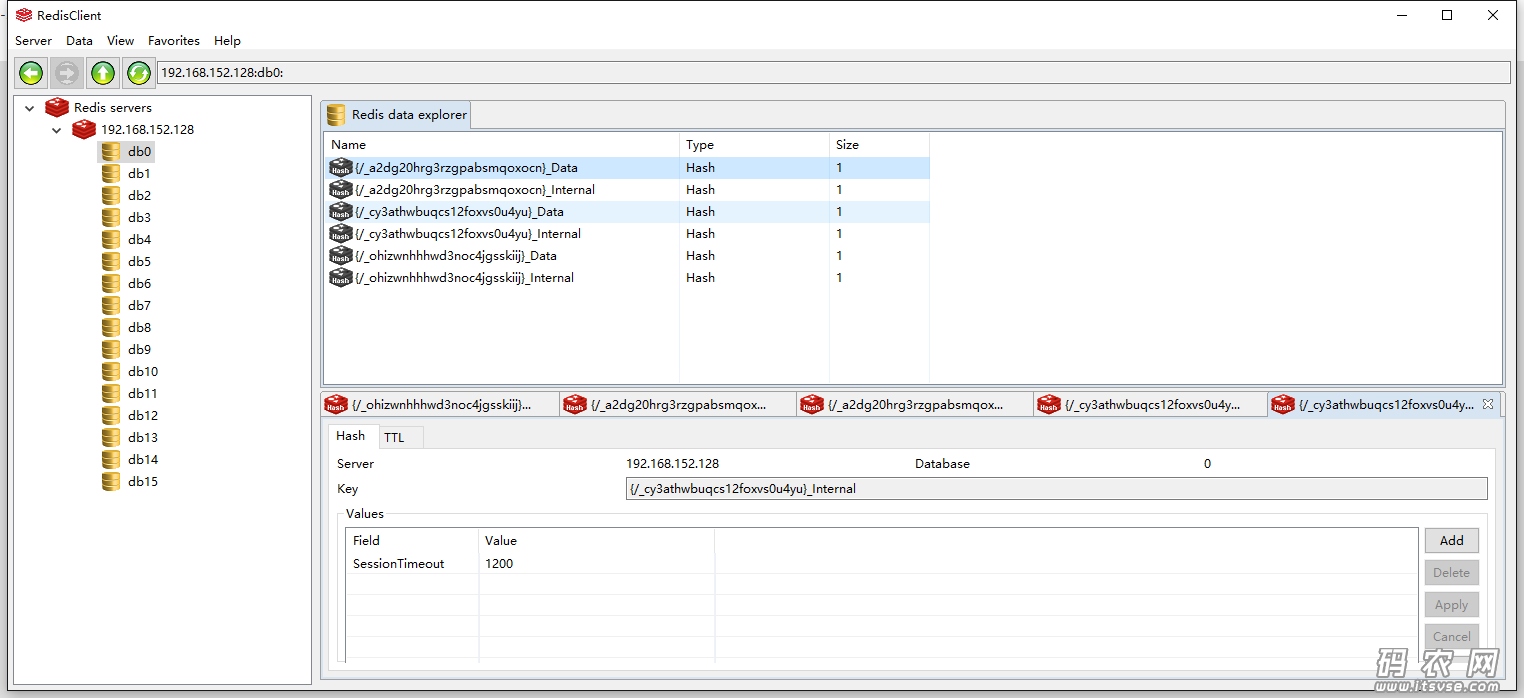
Task: Open the {/_ohizwnhhhwd3noc4jgsskiij} key tab
Action: pos(440,405)
